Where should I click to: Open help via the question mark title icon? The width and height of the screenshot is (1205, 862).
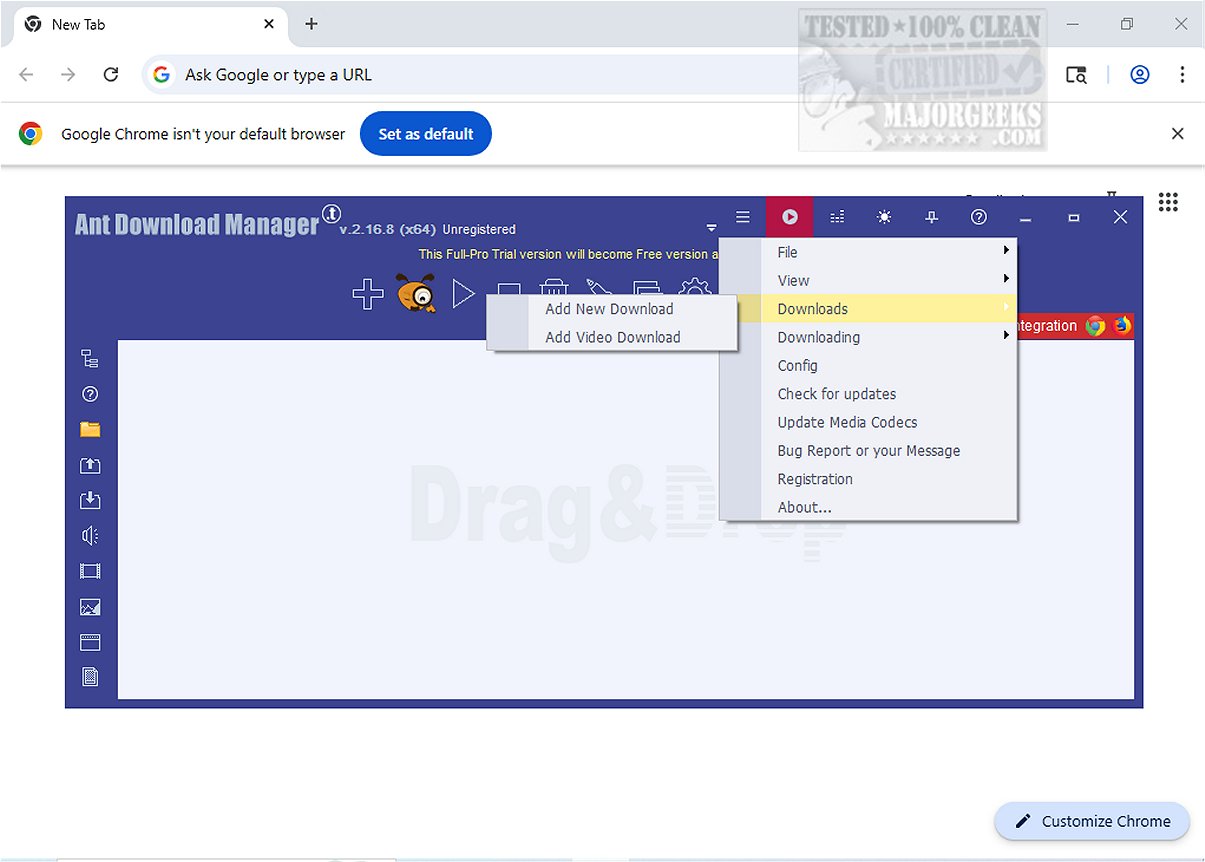(x=979, y=217)
